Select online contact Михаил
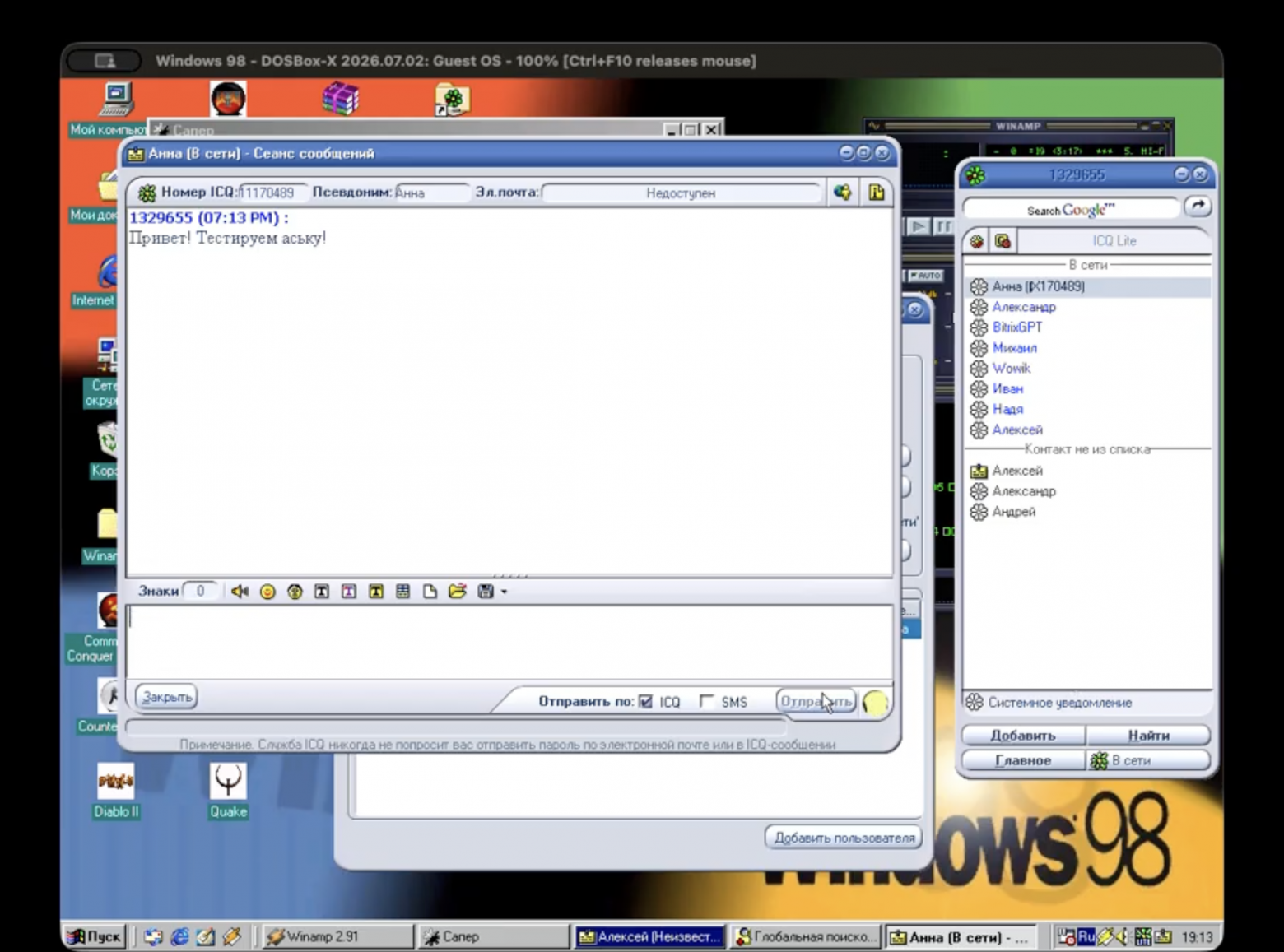Screen dimensions: 1284x952 (x=1087, y=348)
